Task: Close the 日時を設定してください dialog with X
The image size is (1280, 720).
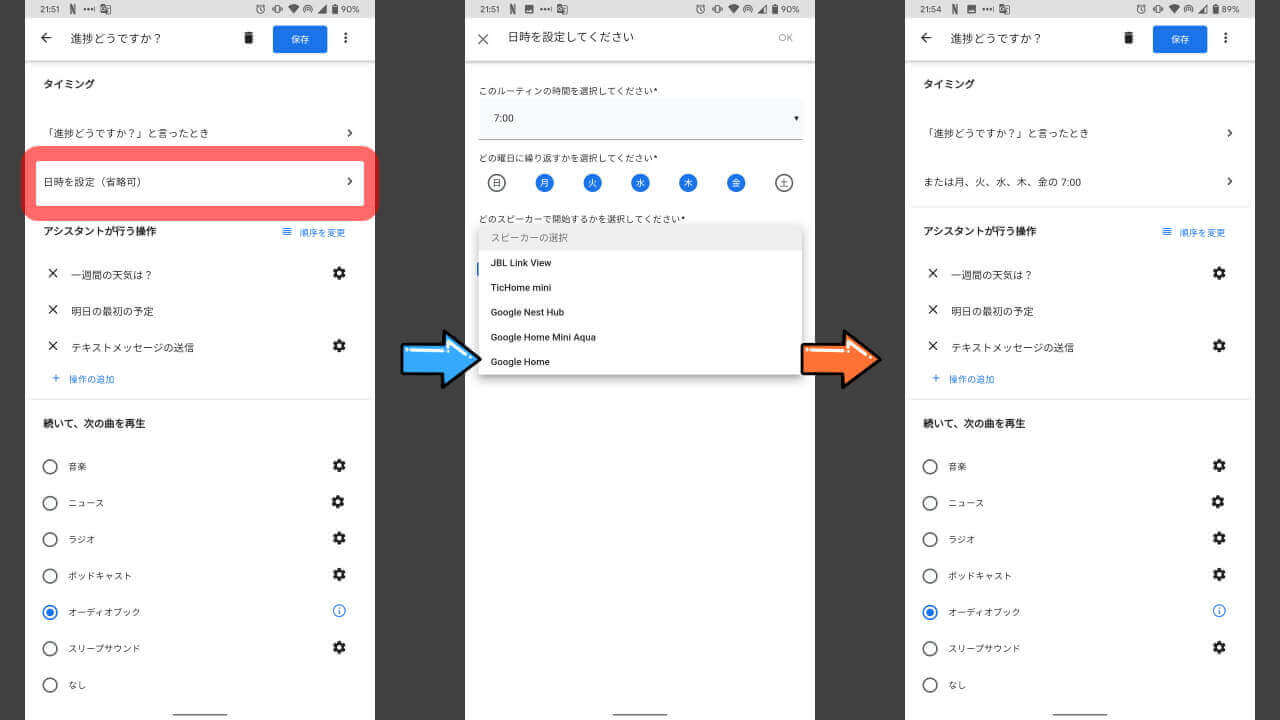Action: click(x=483, y=39)
